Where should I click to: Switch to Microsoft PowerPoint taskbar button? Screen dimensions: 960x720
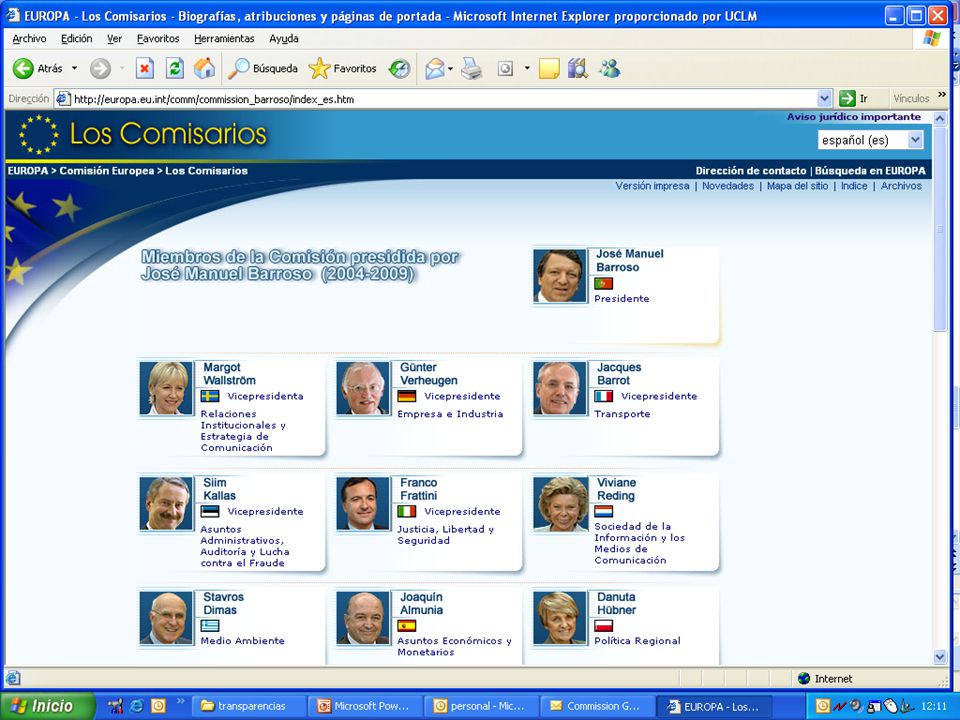(x=364, y=706)
